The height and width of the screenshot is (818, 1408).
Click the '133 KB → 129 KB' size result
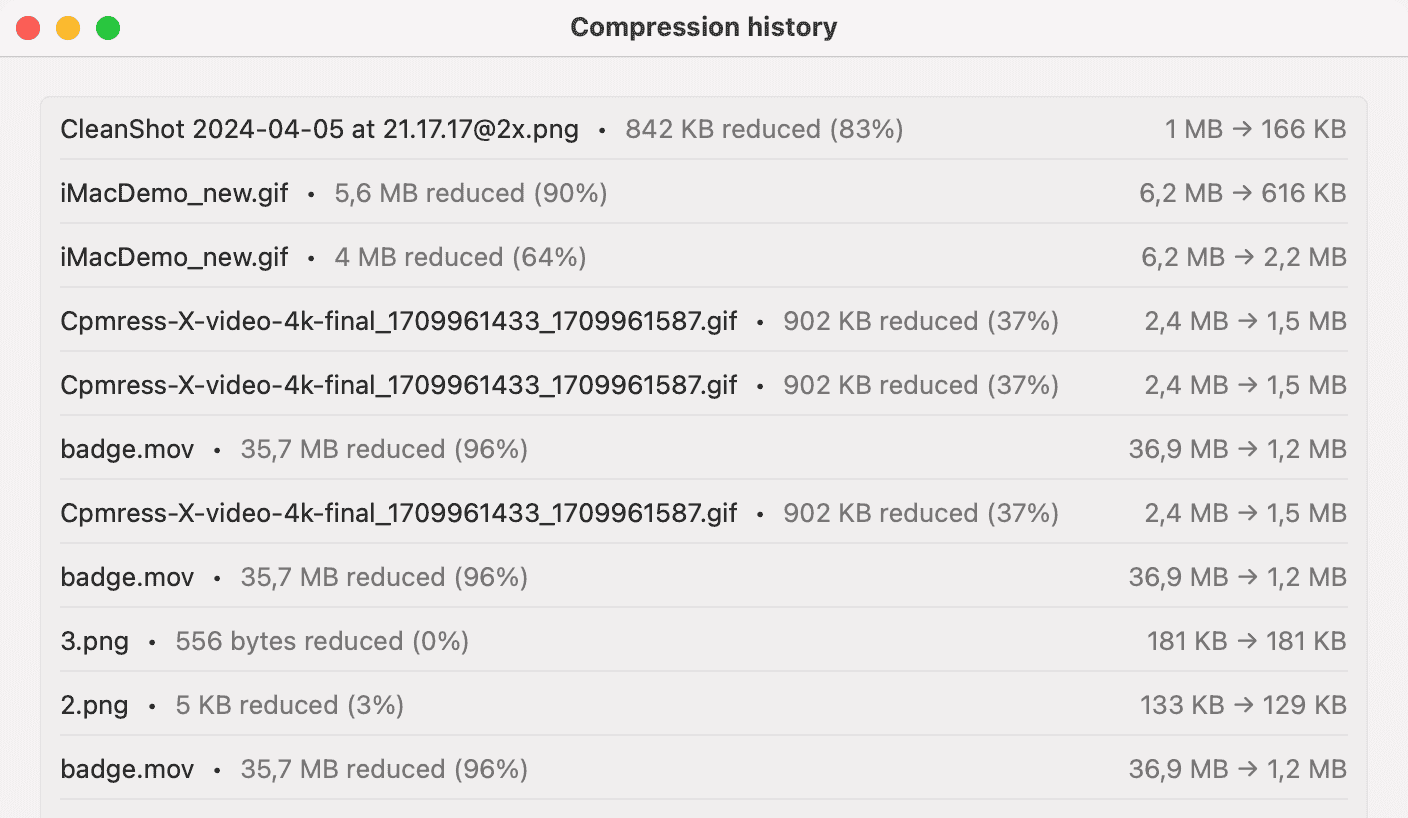click(1243, 705)
